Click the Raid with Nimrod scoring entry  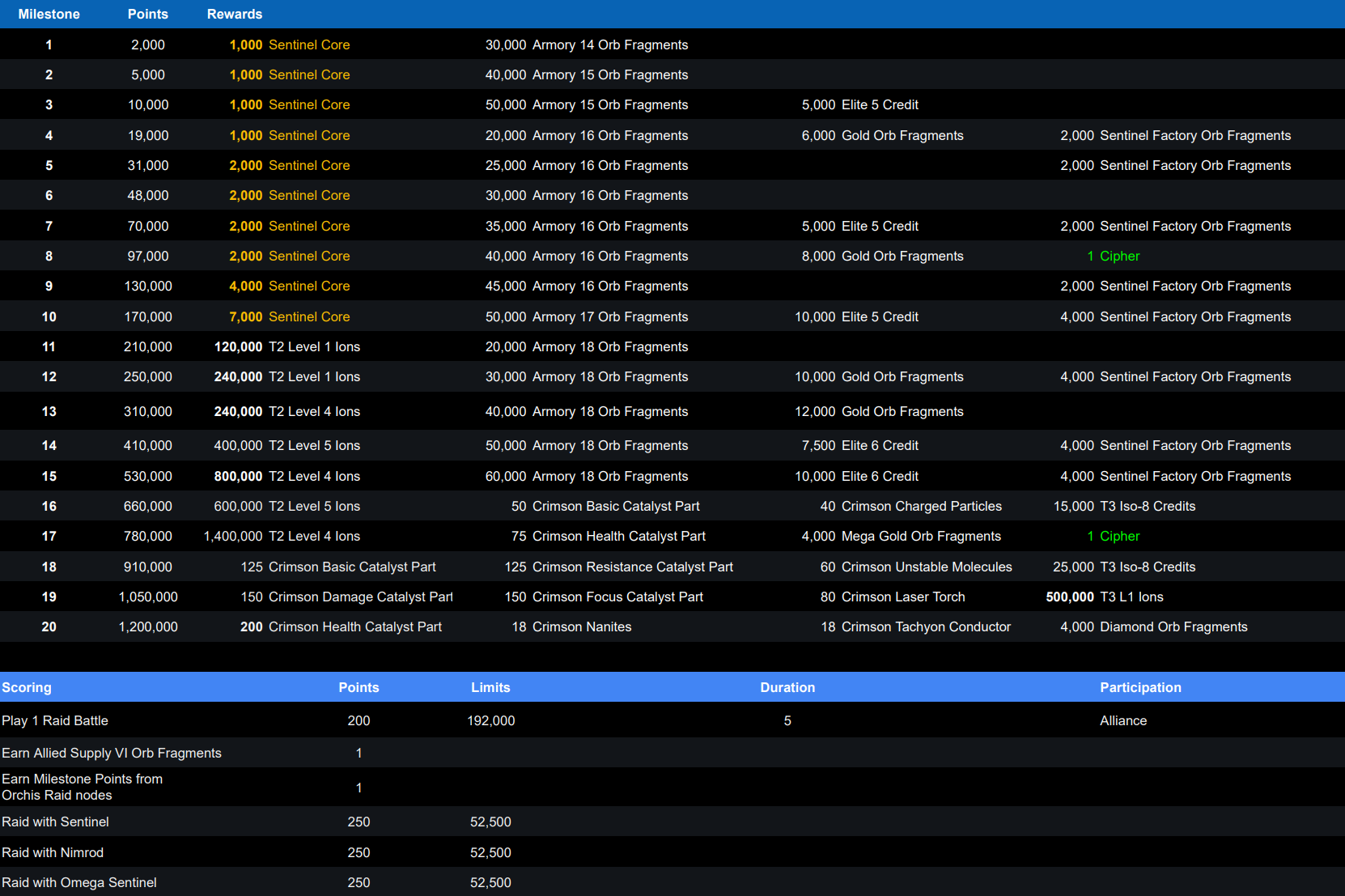click(53, 852)
